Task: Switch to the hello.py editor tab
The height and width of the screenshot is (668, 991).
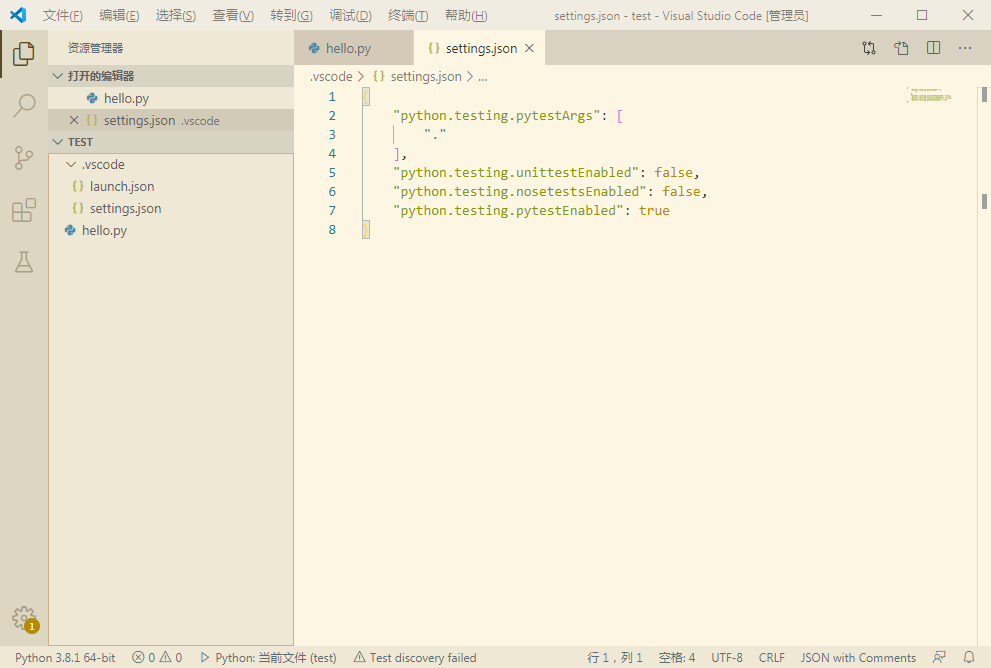Action: pyautogui.click(x=354, y=48)
